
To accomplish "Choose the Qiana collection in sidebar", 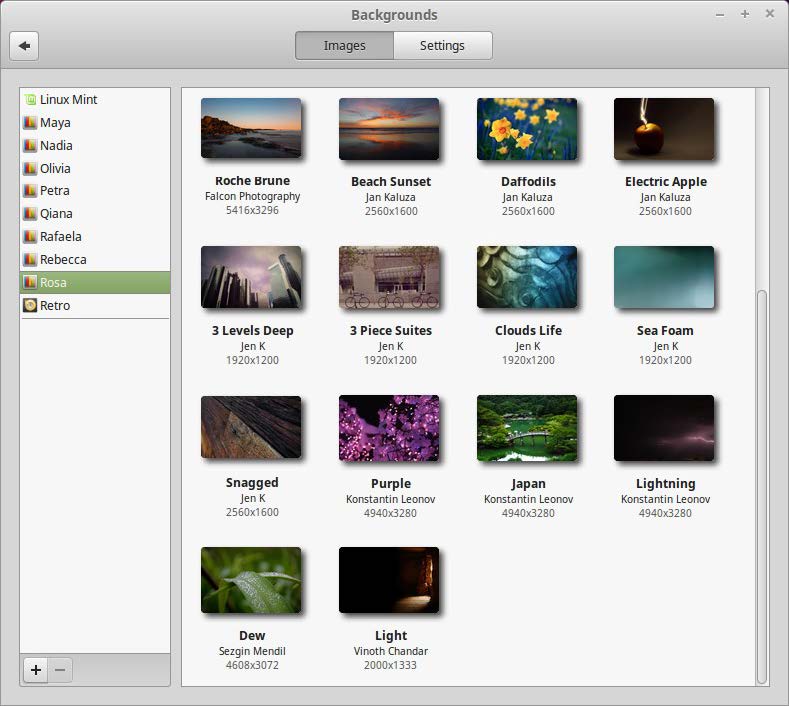I will (56, 214).
